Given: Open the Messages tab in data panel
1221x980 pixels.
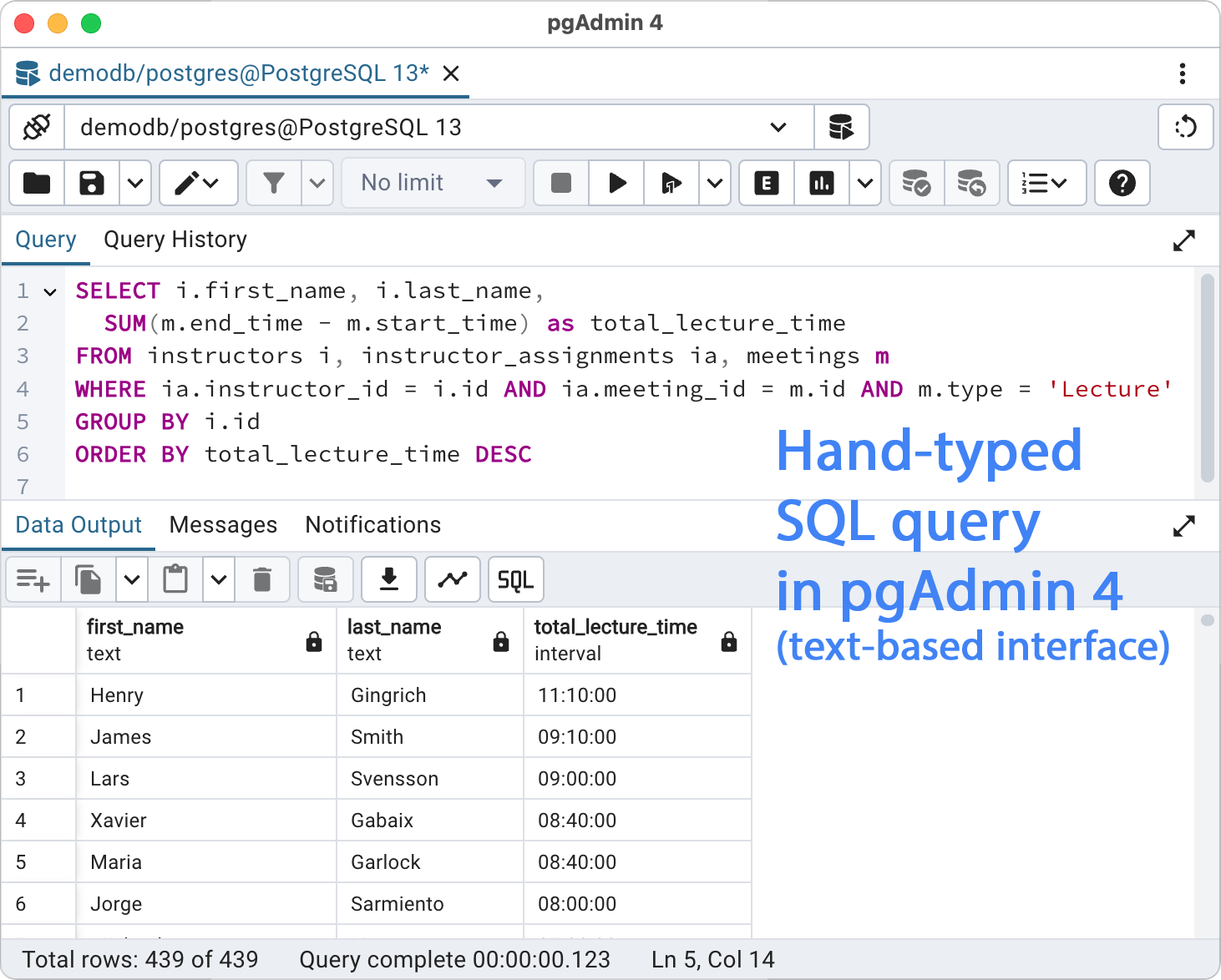Looking at the screenshot, I should pyautogui.click(x=223, y=525).
